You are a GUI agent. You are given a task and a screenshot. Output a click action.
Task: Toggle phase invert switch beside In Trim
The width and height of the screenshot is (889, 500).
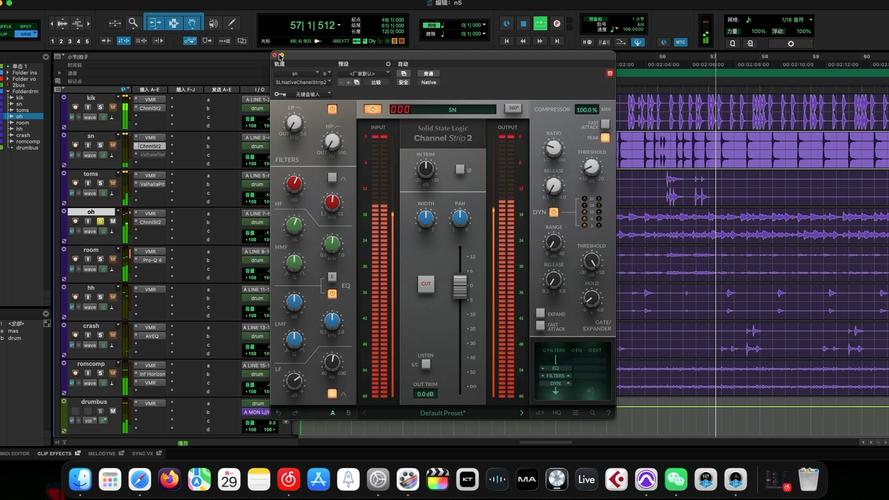point(460,169)
